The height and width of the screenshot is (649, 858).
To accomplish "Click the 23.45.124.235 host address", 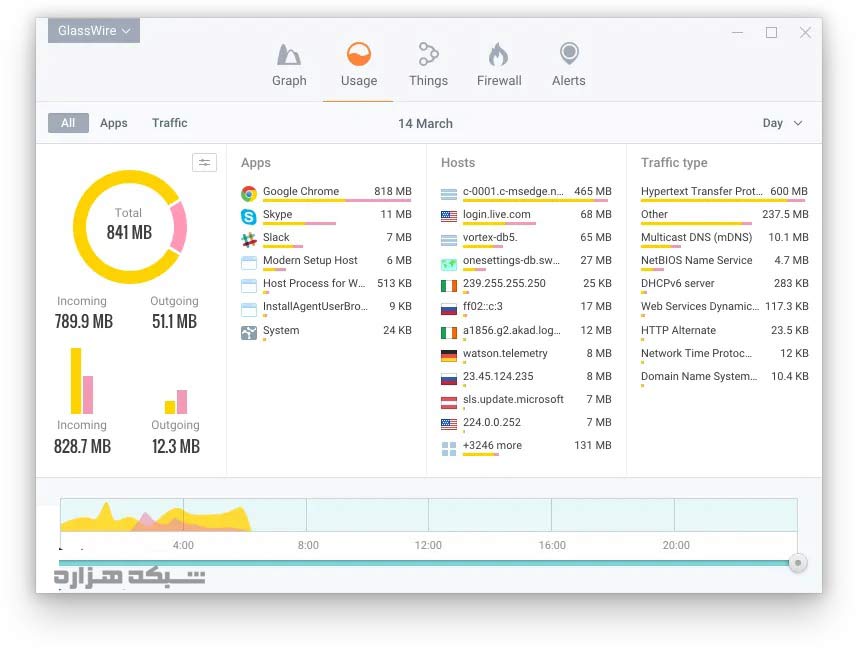I will [x=498, y=376].
